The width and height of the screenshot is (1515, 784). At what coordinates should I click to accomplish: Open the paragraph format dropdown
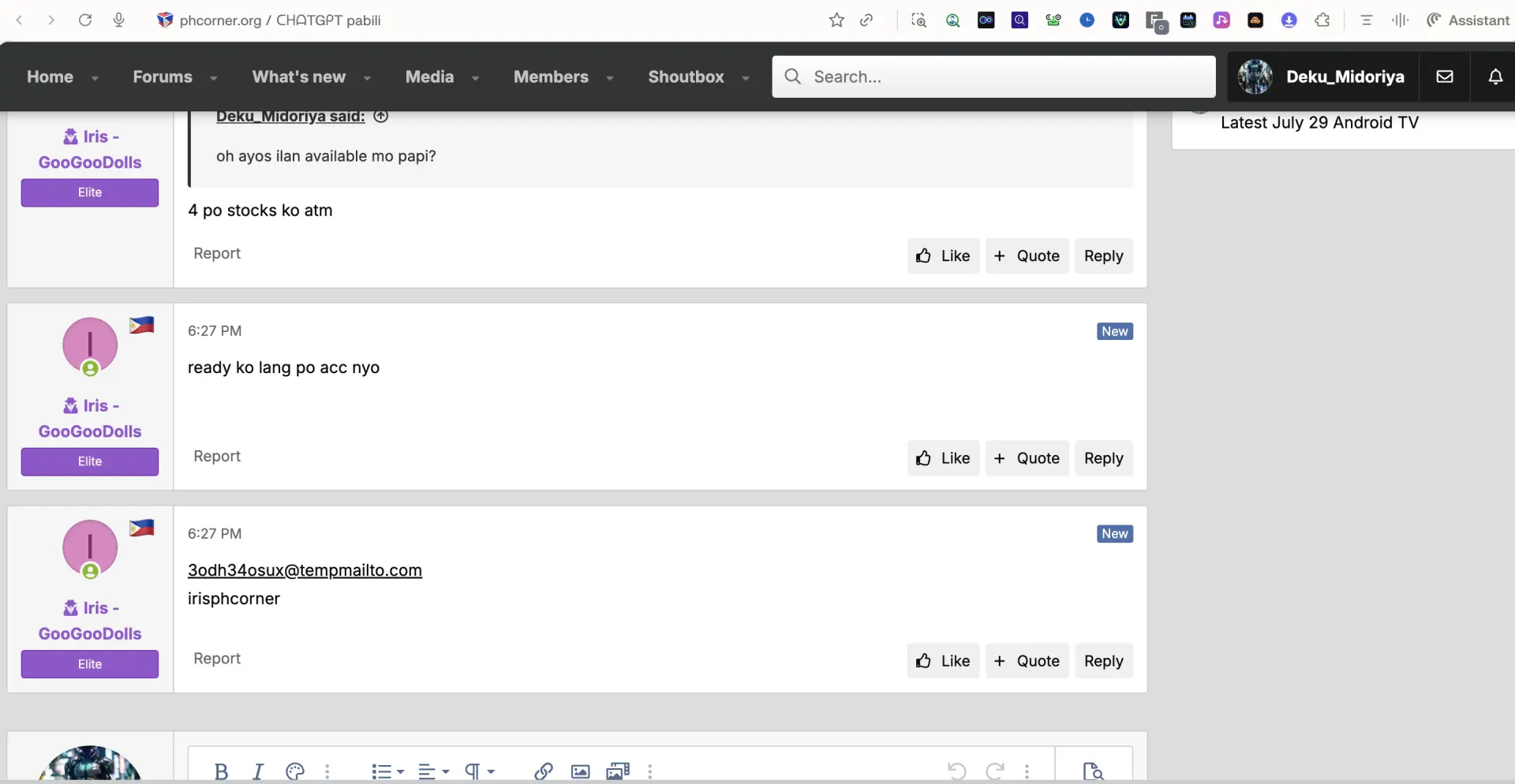(x=479, y=771)
